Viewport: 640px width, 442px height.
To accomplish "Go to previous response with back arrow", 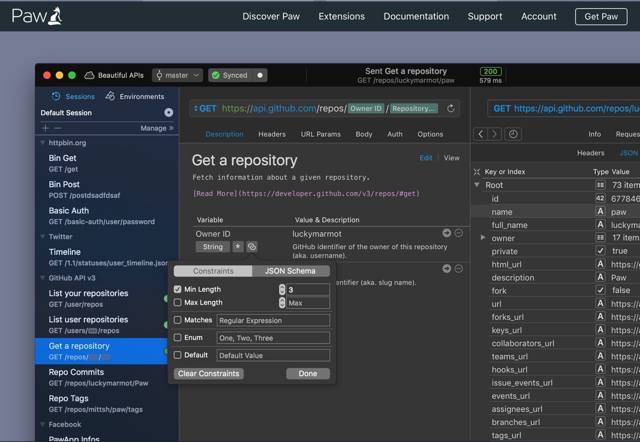I will tap(481, 134).
